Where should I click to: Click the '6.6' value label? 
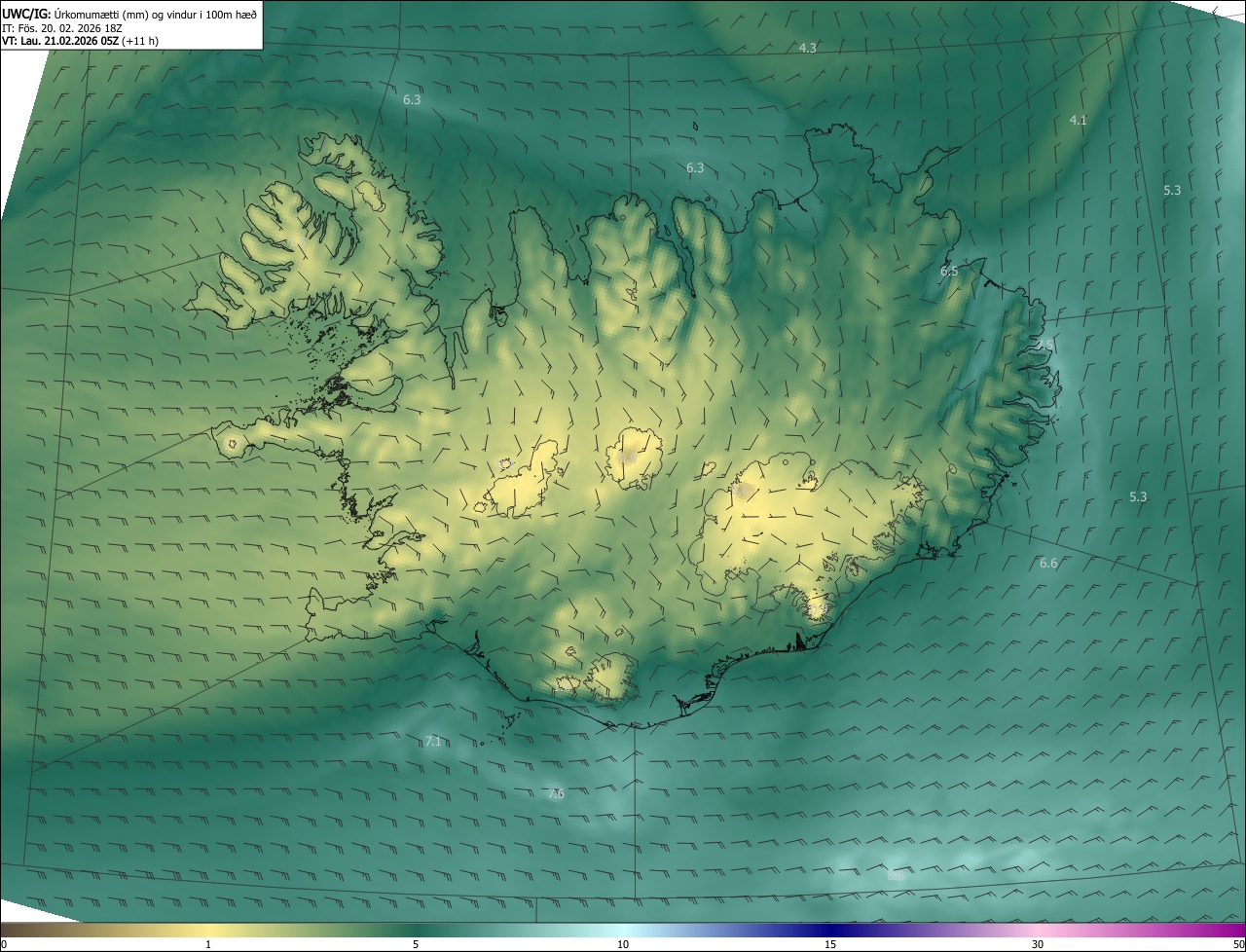tap(1048, 563)
